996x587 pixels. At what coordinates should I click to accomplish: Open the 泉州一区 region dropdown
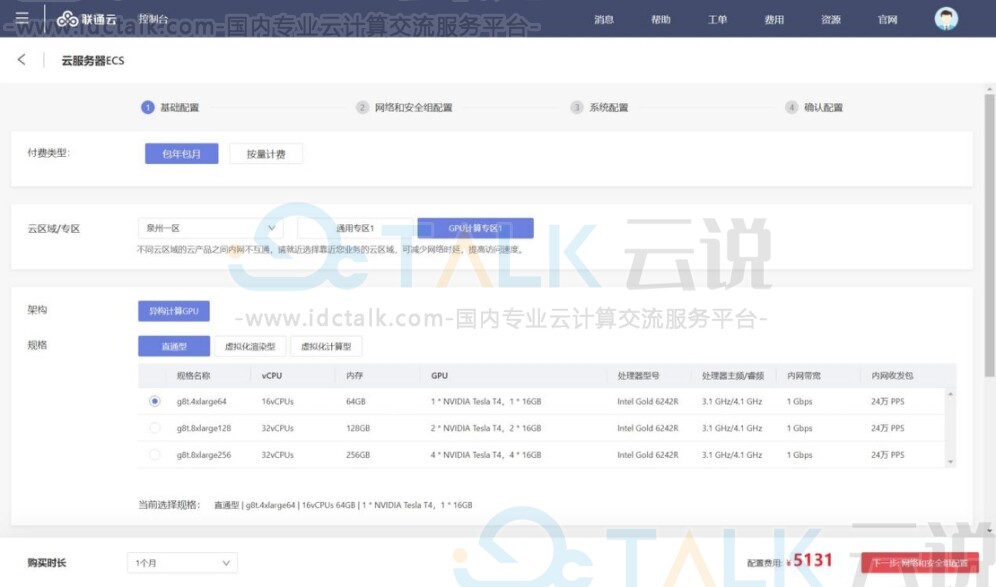[x=210, y=228]
